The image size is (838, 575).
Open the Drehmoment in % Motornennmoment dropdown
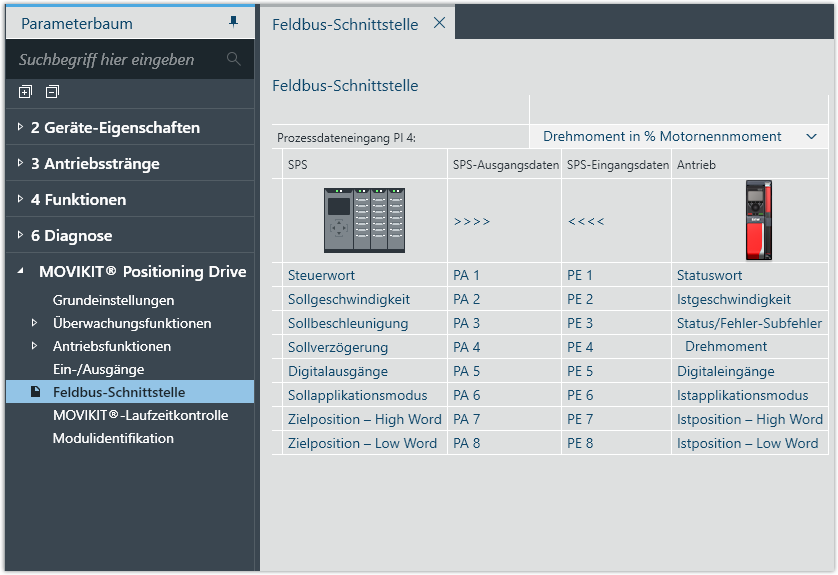click(x=810, y=136)
